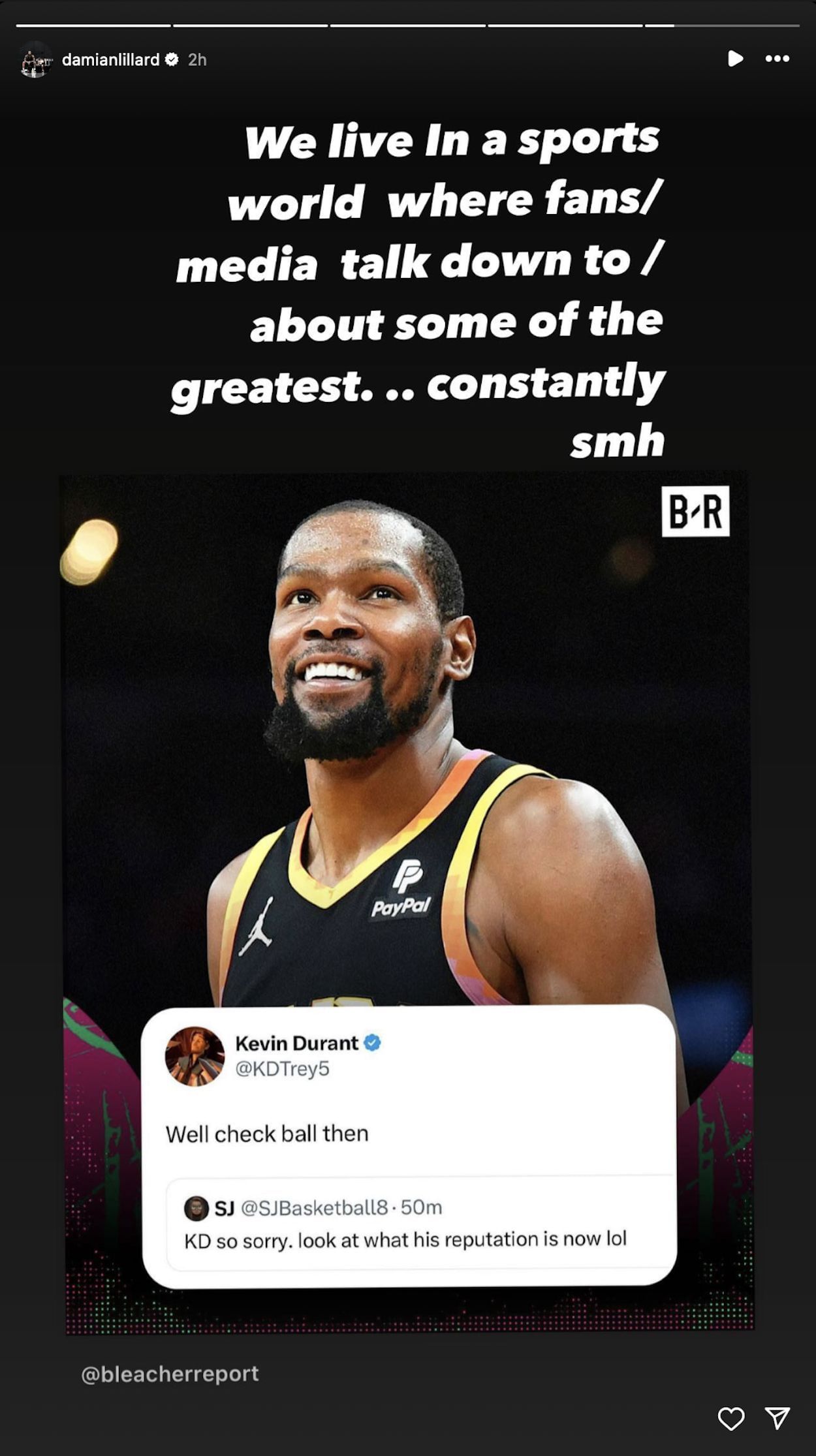Screen dimensions: 816x1456
Task: Jump to the fourth story segment bar
Action: (x=565, y=25)
